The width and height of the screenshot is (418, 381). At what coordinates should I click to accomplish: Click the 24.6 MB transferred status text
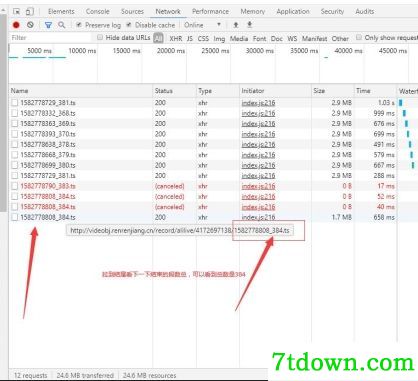pyautogui.click(x=85, y=375)
